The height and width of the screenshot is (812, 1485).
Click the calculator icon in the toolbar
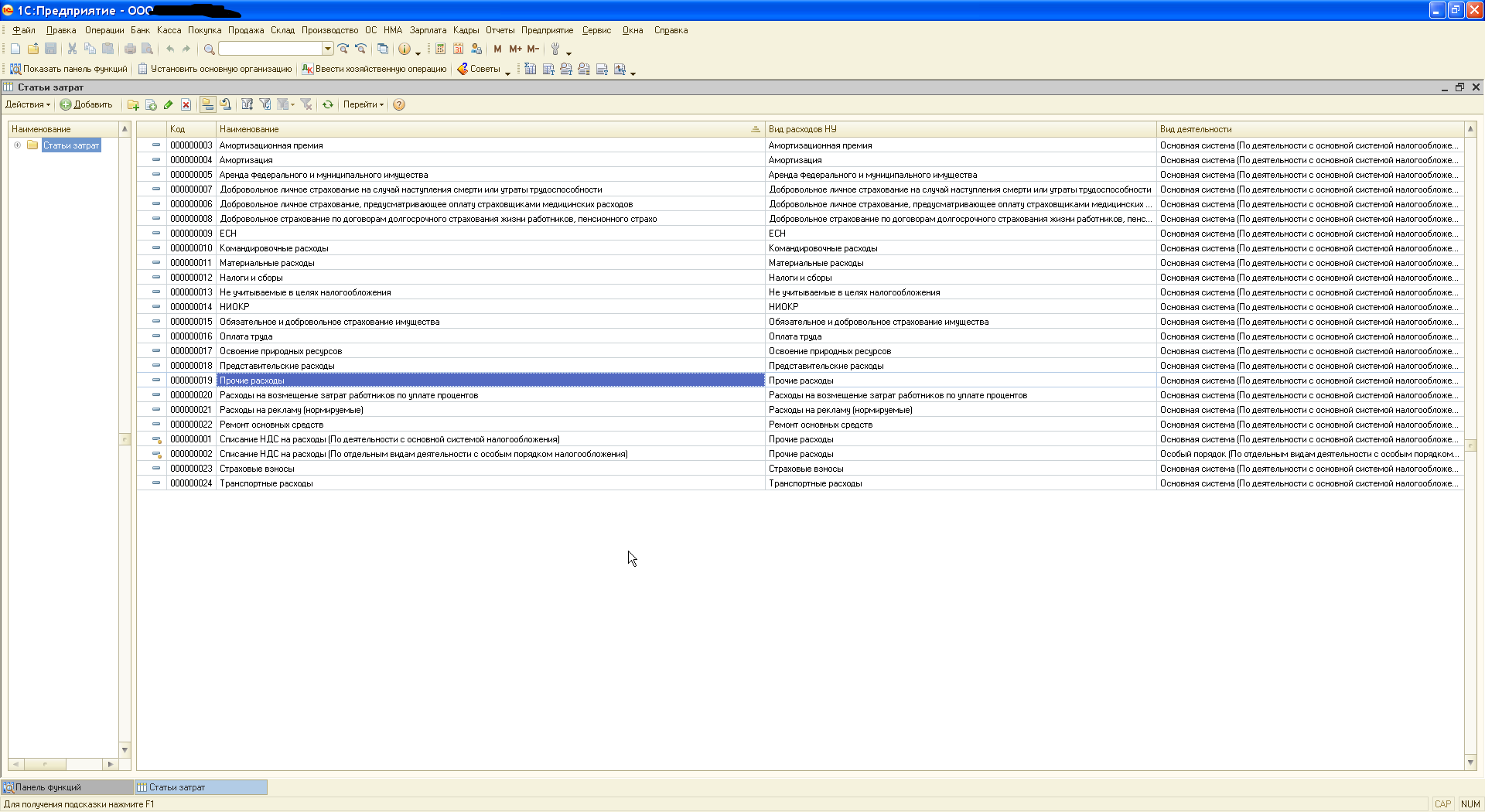(440, 49)
